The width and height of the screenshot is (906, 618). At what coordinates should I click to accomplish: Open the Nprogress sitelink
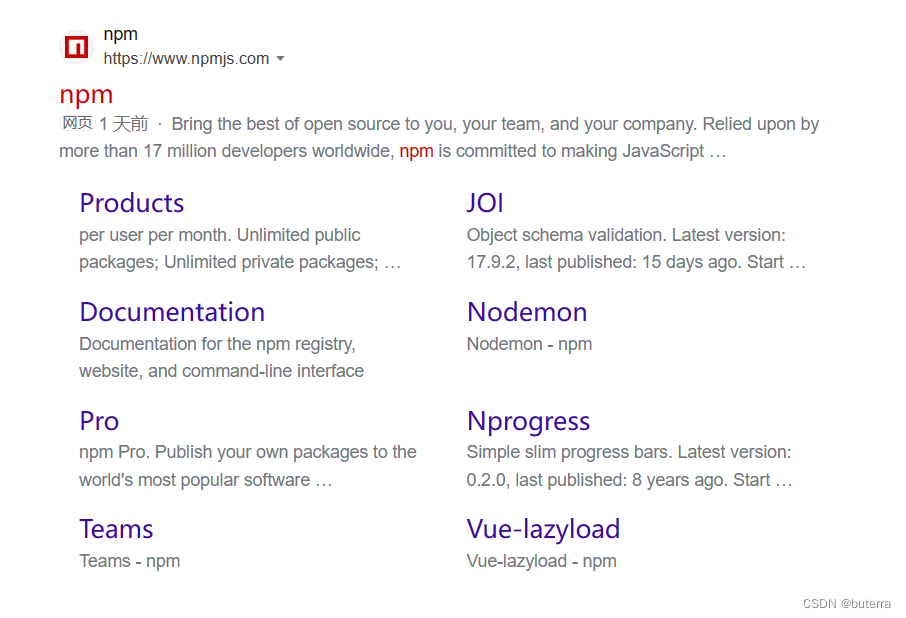(528, 421)
